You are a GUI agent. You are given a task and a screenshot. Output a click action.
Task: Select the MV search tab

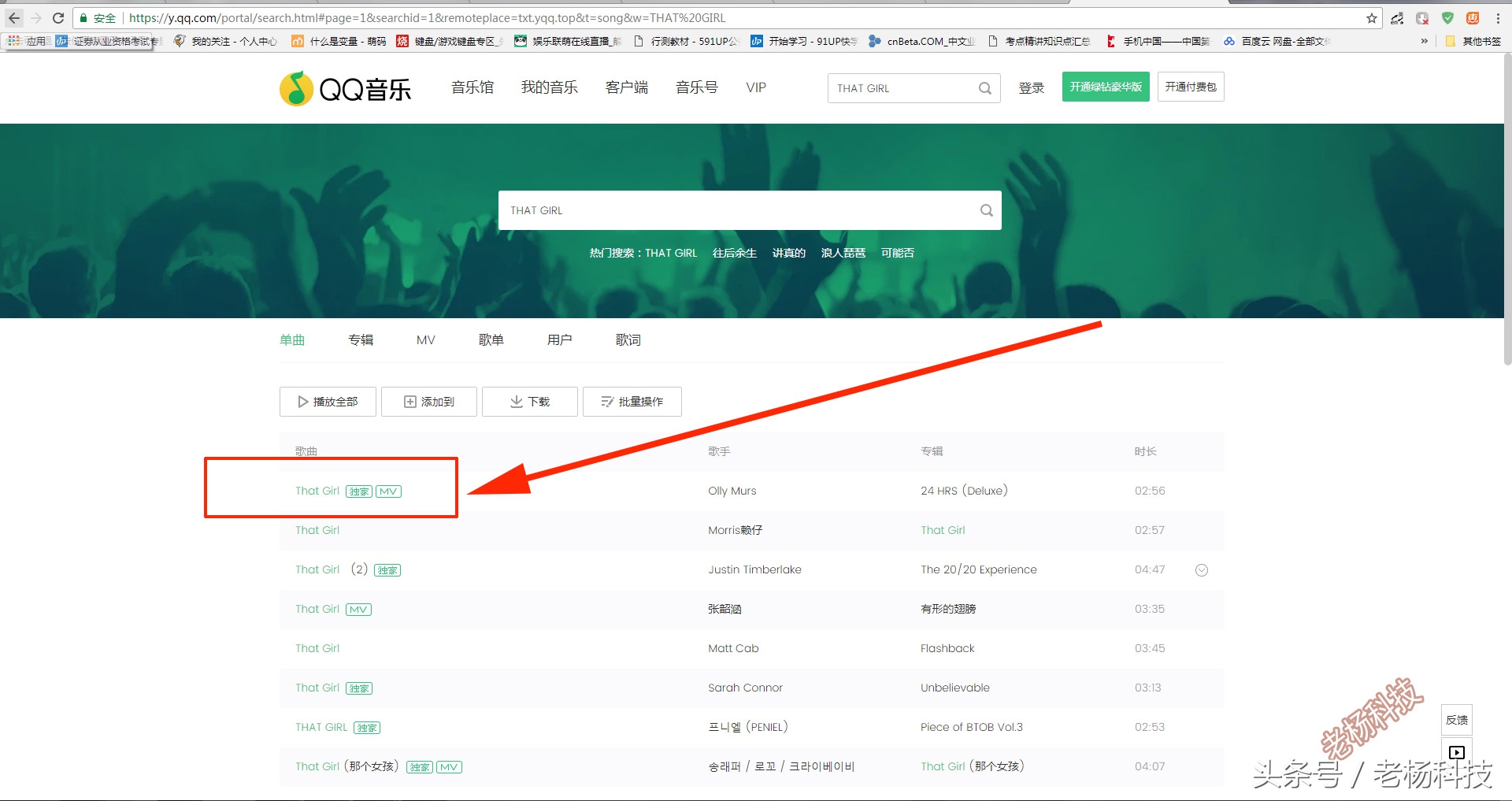424,339
